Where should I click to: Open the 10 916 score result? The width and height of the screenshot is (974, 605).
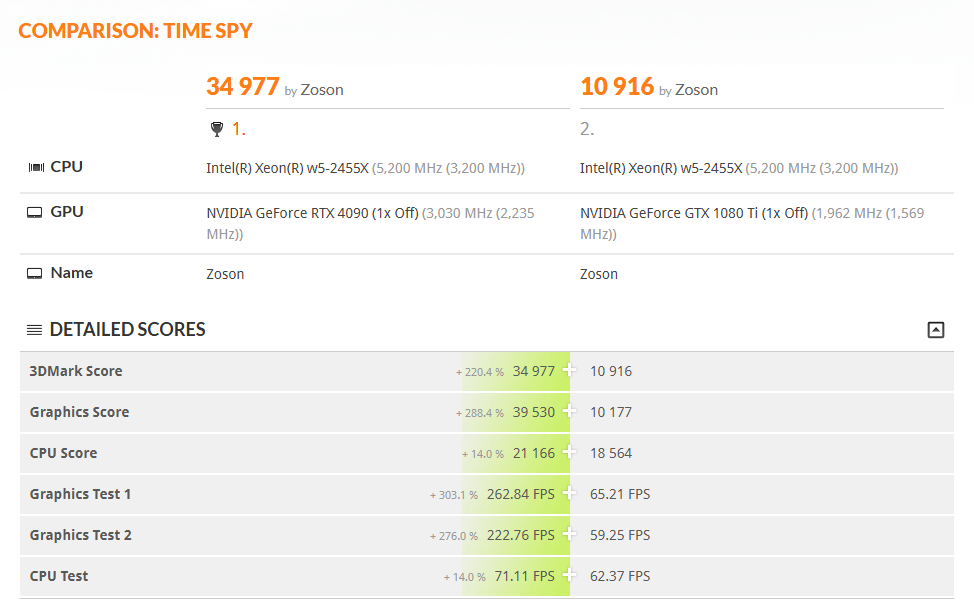616,87
